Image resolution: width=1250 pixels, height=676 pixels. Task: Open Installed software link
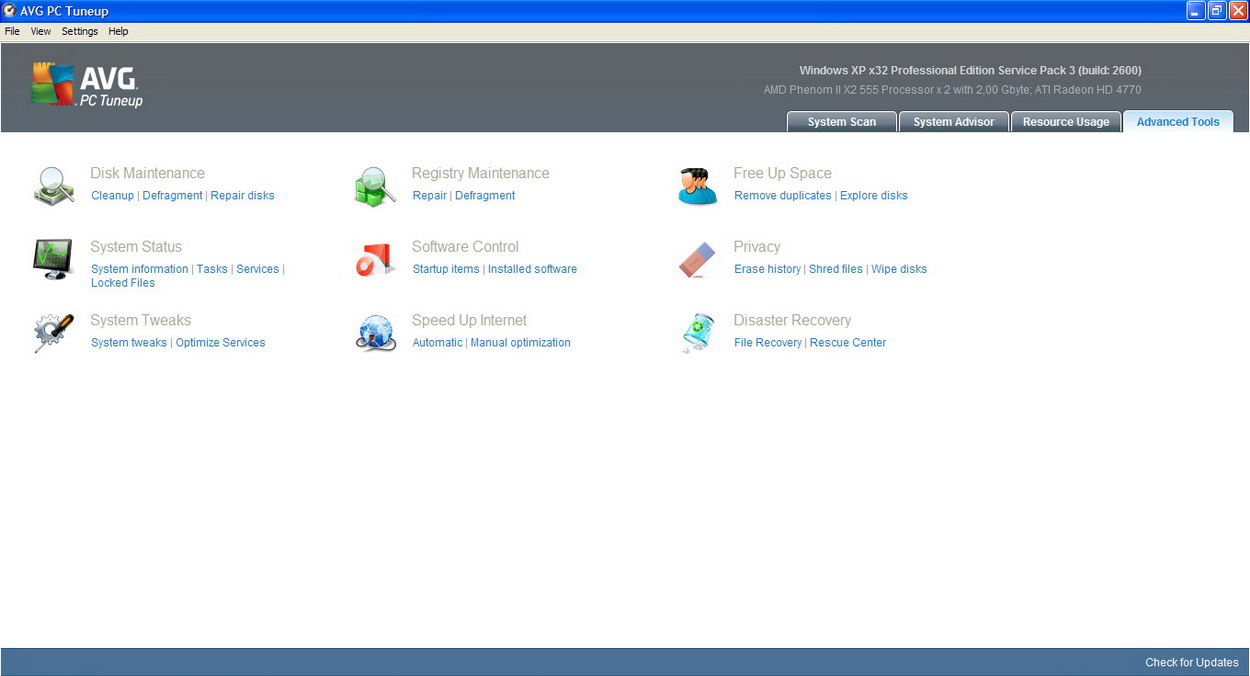coord(533,269)
